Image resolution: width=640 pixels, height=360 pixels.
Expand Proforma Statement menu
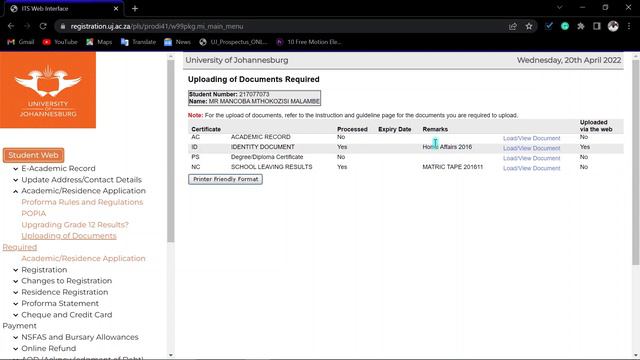pos(60,303)
